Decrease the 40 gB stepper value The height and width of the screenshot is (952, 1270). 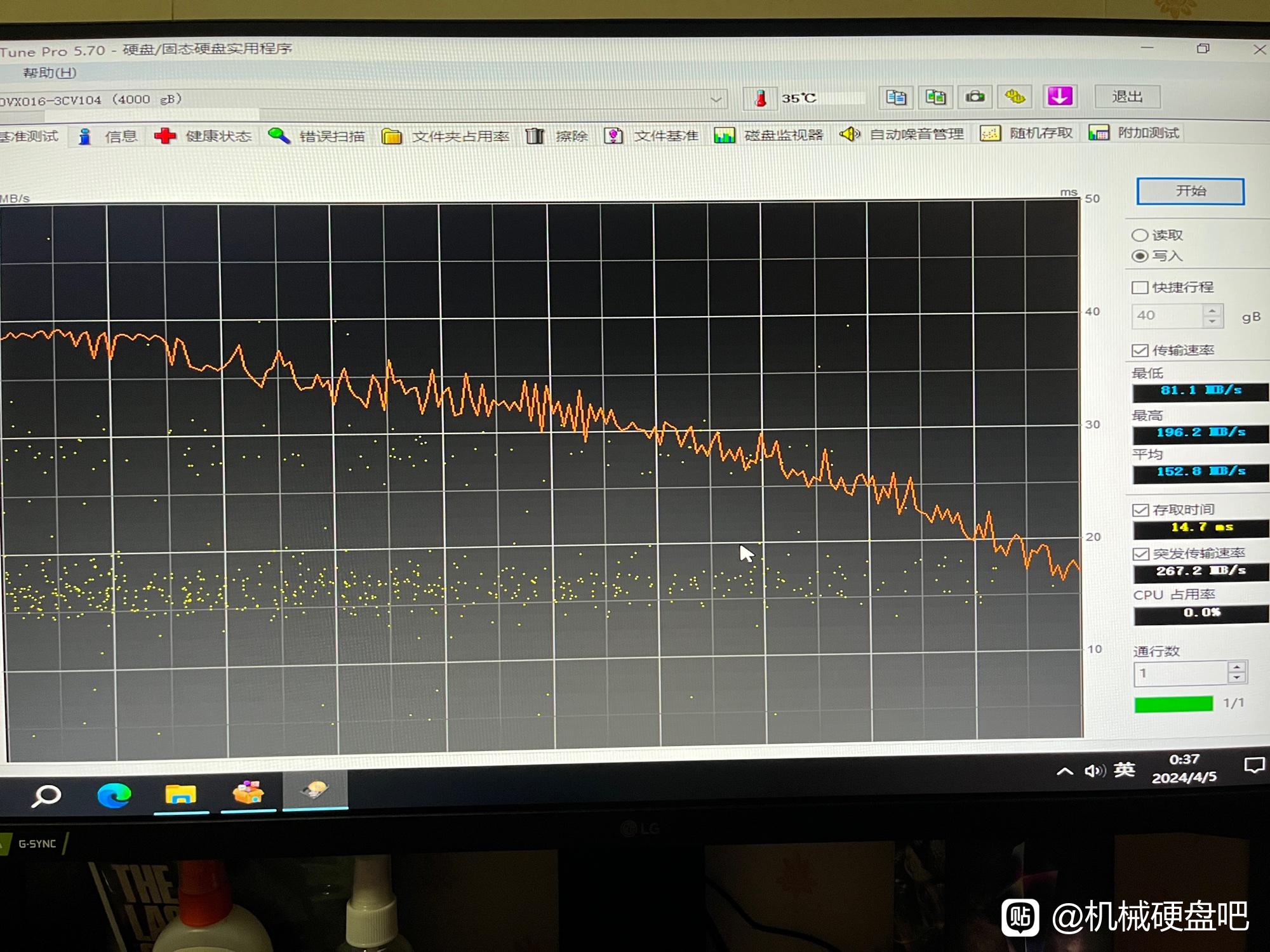point(1212,321)
